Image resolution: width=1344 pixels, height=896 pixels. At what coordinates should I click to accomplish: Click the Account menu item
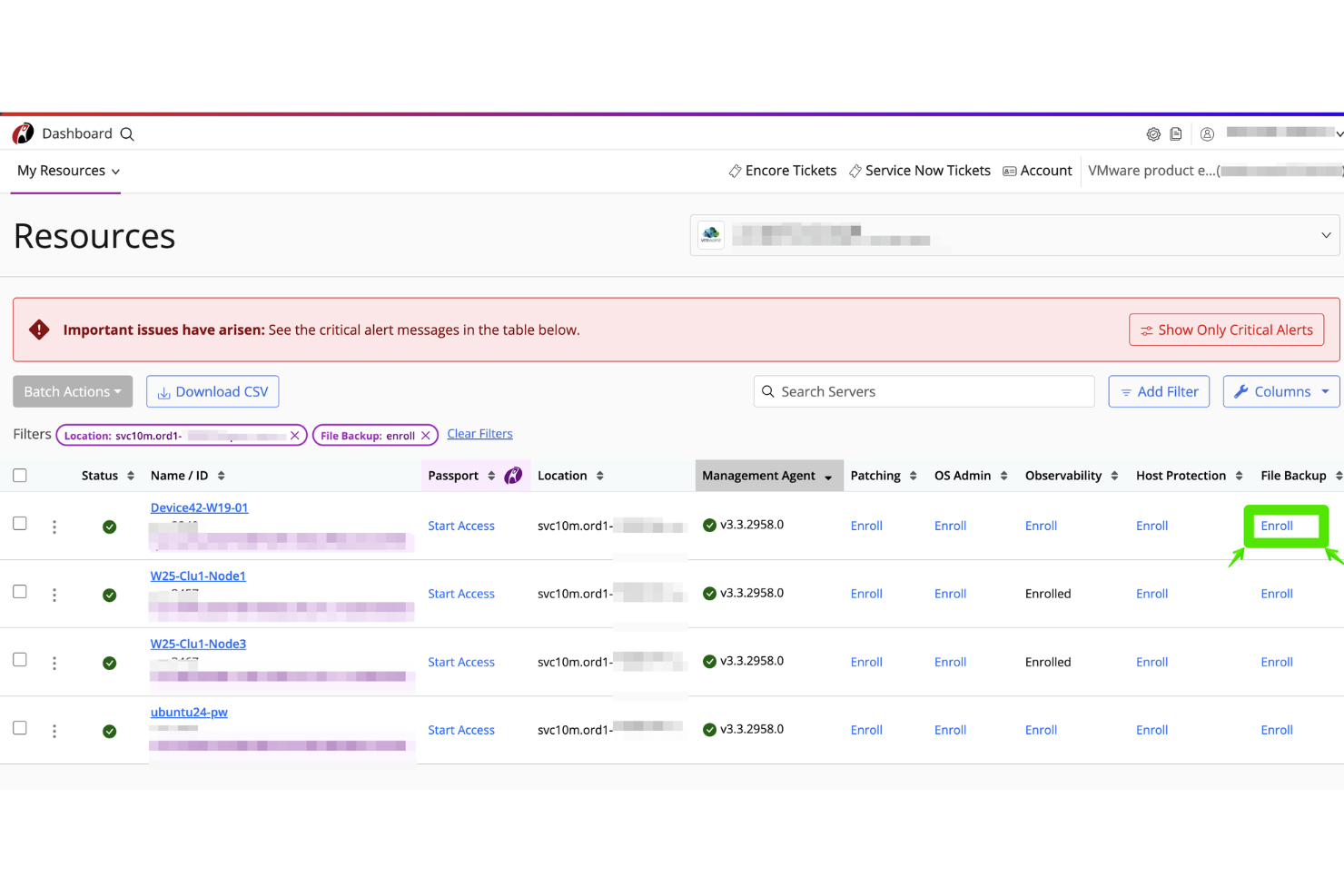point(1037,171)
